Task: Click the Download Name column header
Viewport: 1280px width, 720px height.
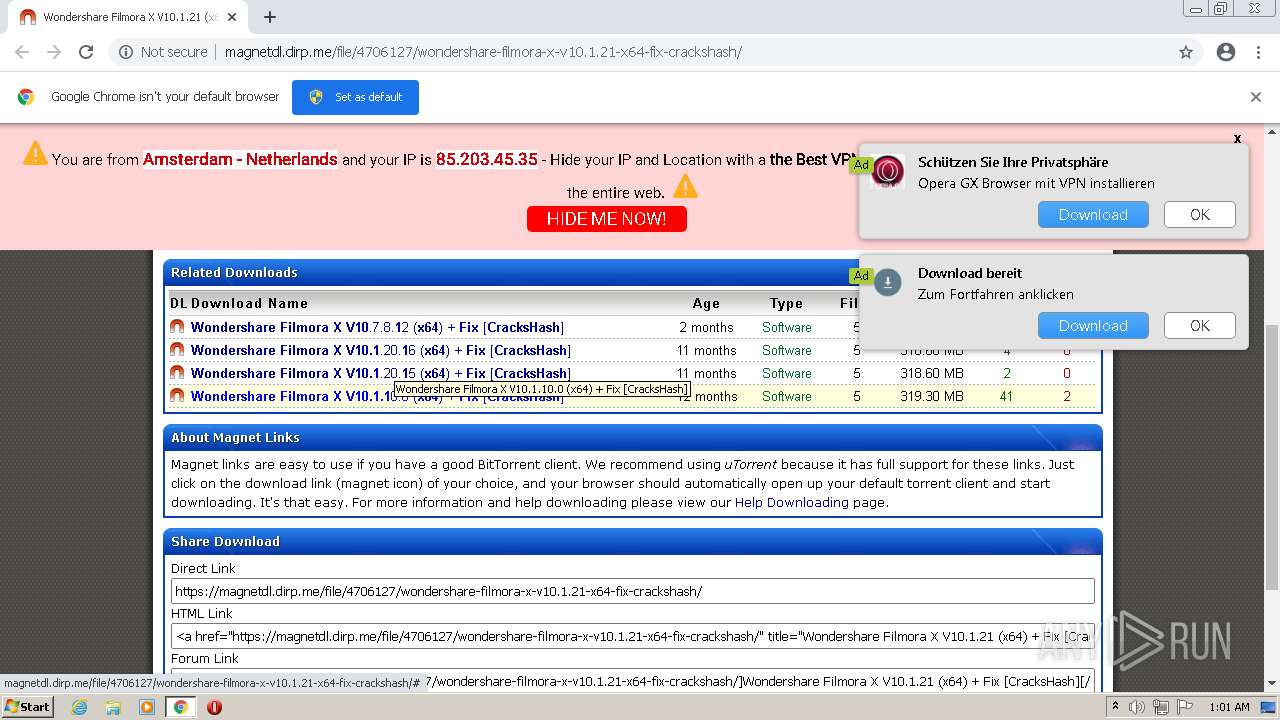Action: pos(249,303)
